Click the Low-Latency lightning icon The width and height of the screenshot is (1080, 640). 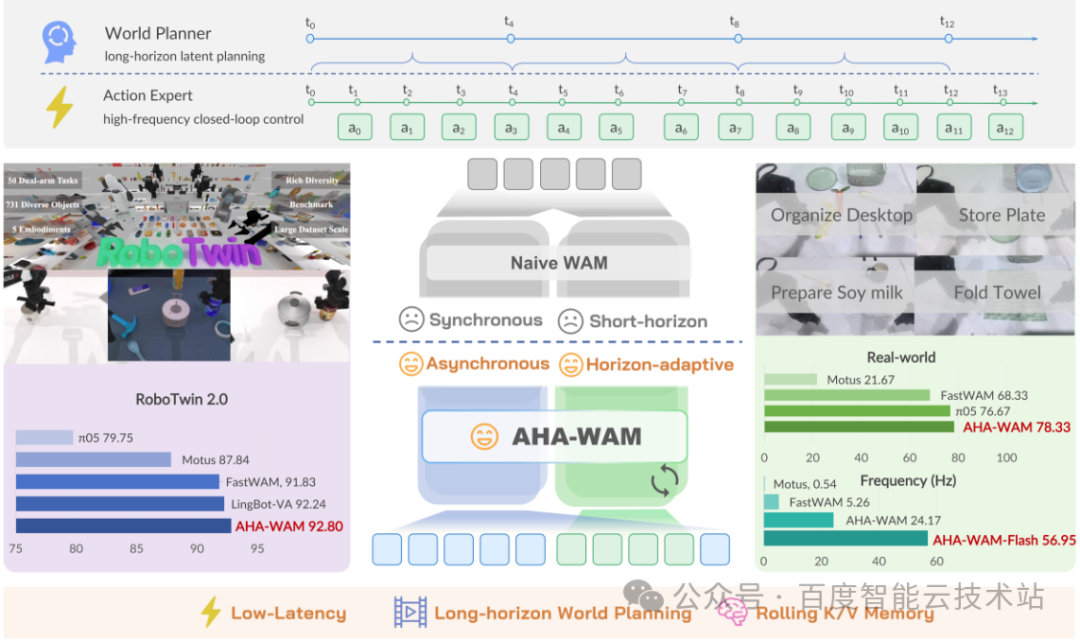coord(211,612)
